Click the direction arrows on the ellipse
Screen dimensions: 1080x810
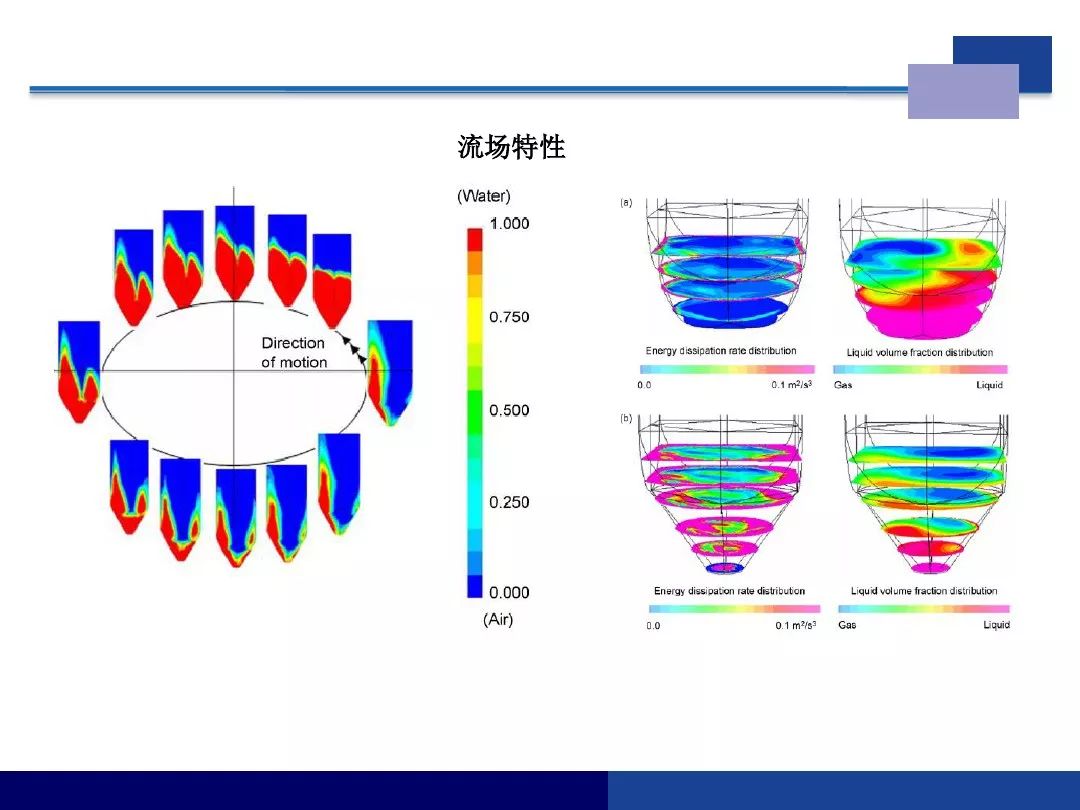pyautogui.click(x=354, y=349)
